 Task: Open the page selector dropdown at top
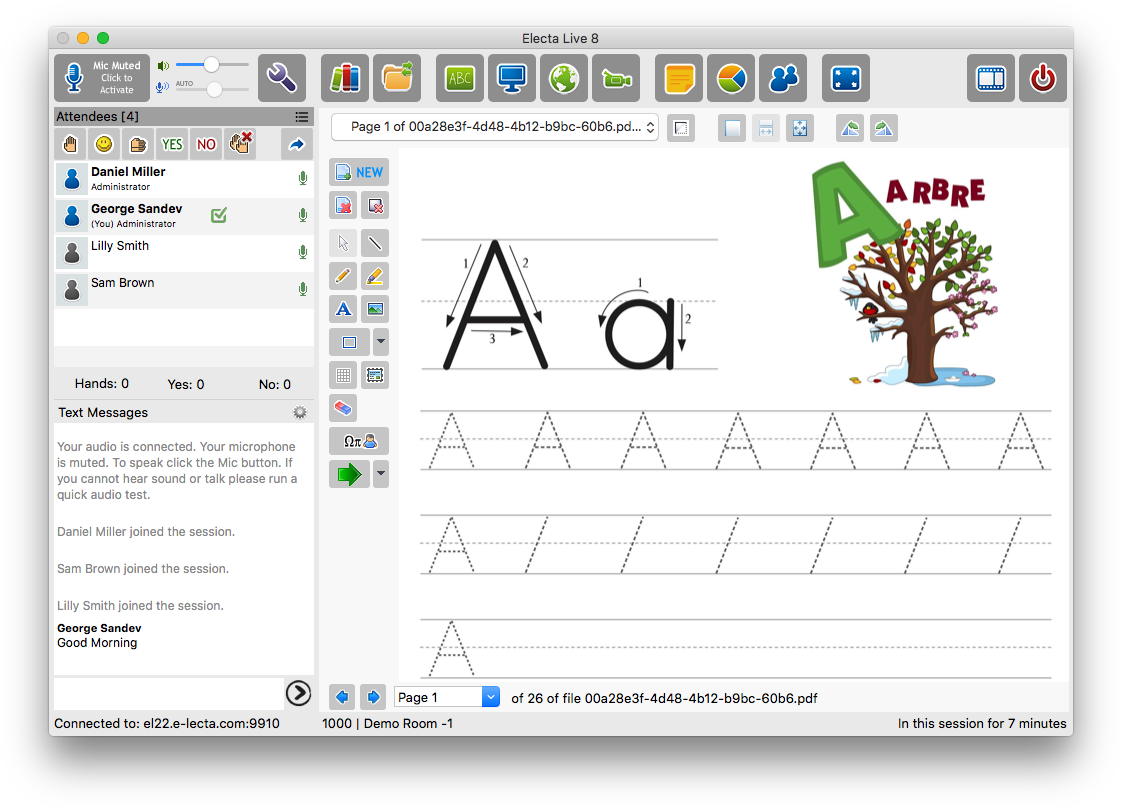tap(495, 128)
